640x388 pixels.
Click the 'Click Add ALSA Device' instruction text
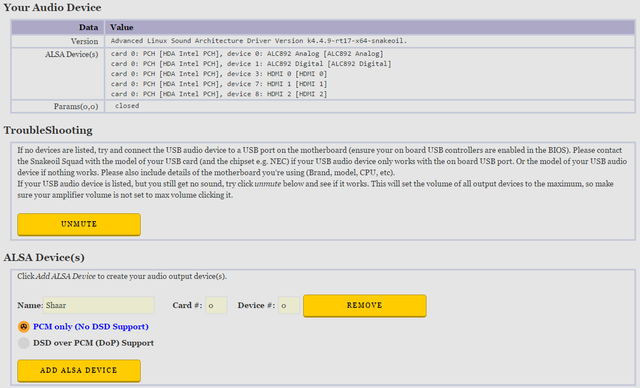click(x=122, y=276)
